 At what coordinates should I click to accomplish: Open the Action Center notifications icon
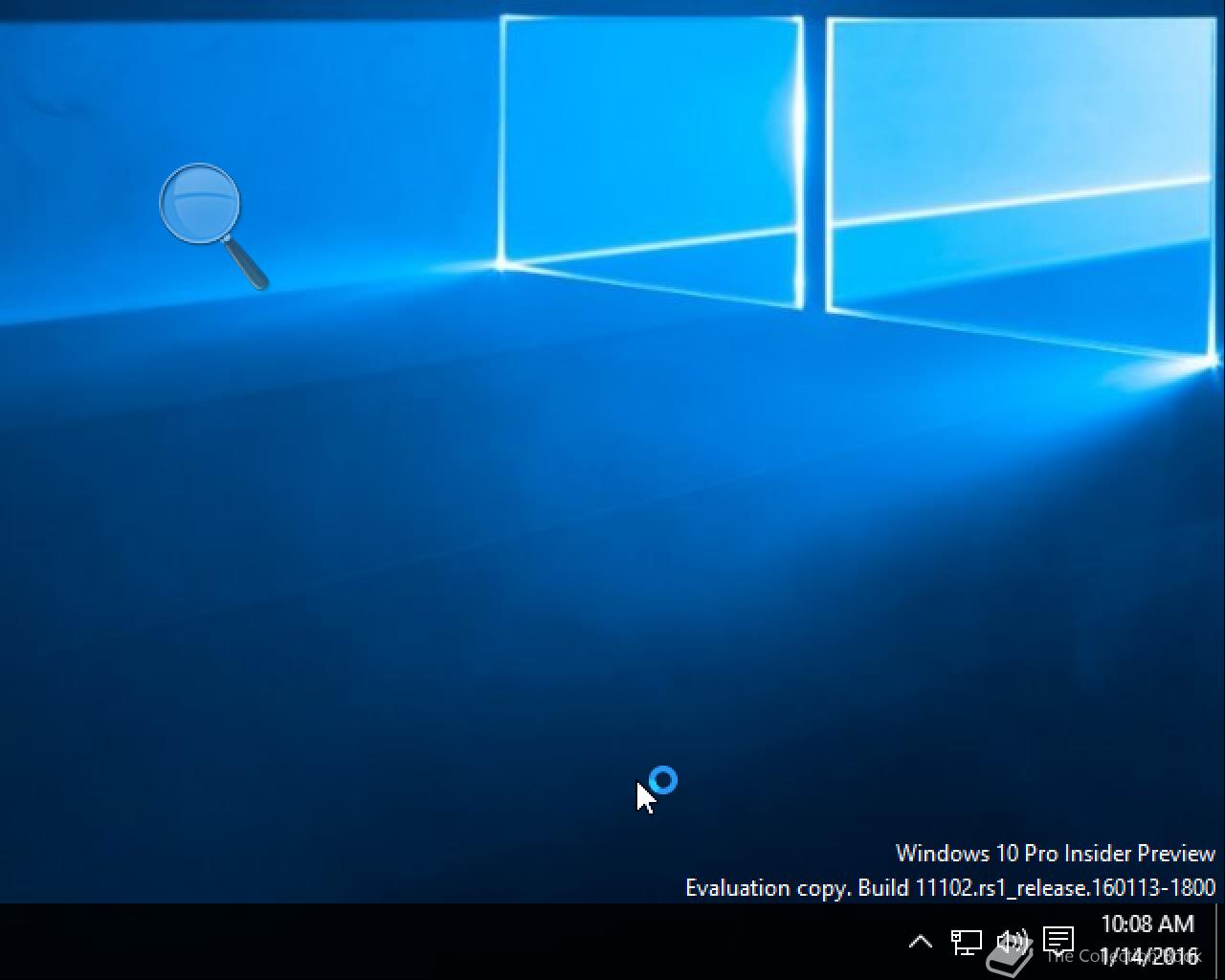pos(1058,941)
